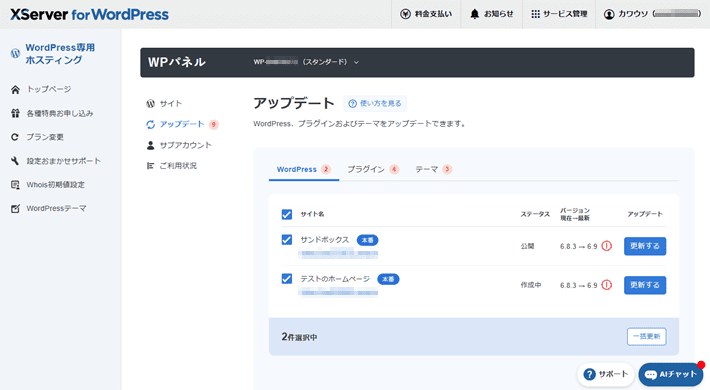Open ご利用状況 in the WP panel menu
Screen dimensions: 710x390
[x=178, y=166]
